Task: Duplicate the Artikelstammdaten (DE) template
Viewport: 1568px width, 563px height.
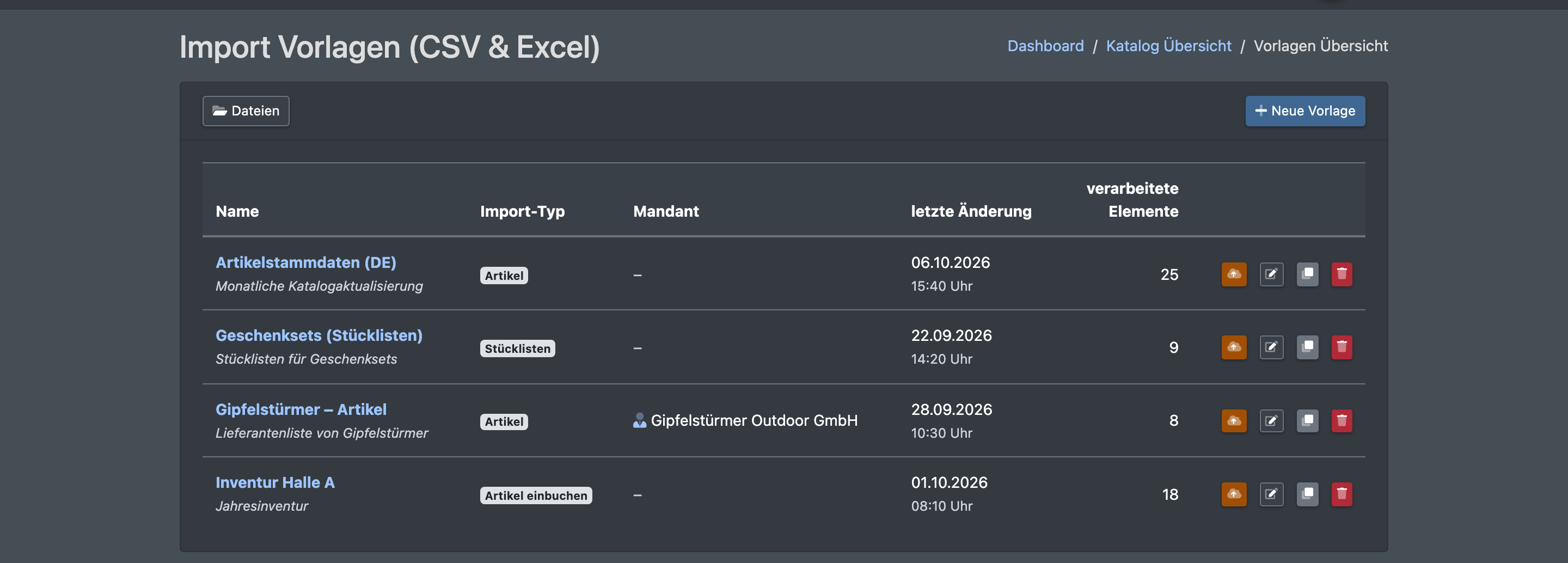Action: coord(1307,274)
